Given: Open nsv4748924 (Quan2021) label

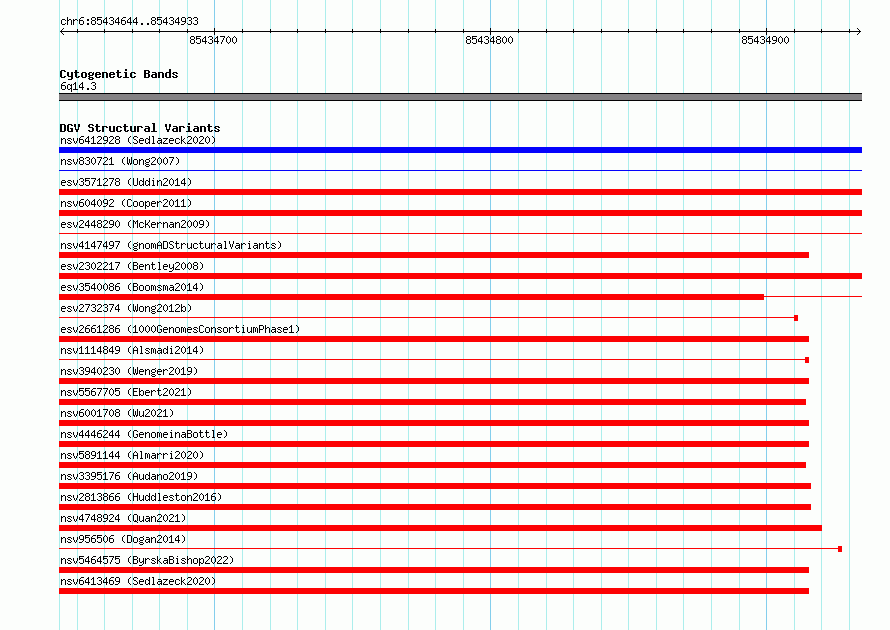Looking at the screenshot, I should pos(123,518).
